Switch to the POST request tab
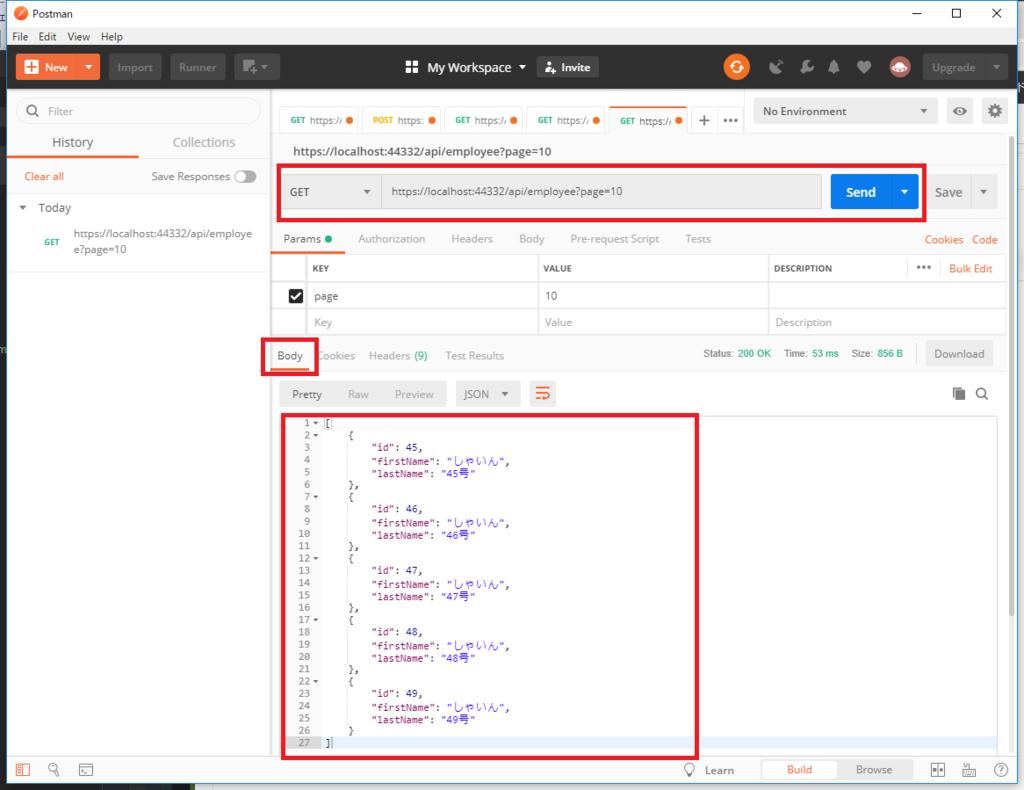 [x=401, y=121]
